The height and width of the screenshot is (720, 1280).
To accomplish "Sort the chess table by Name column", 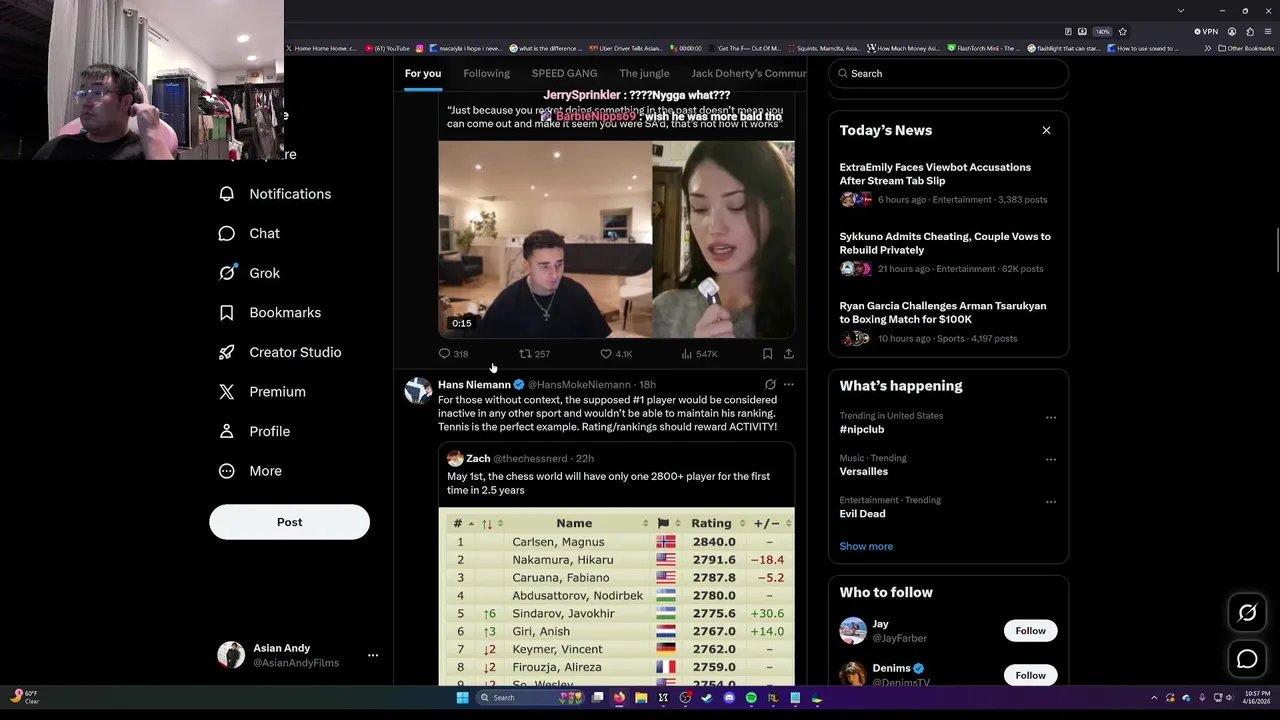I will (x=574, y=524).
